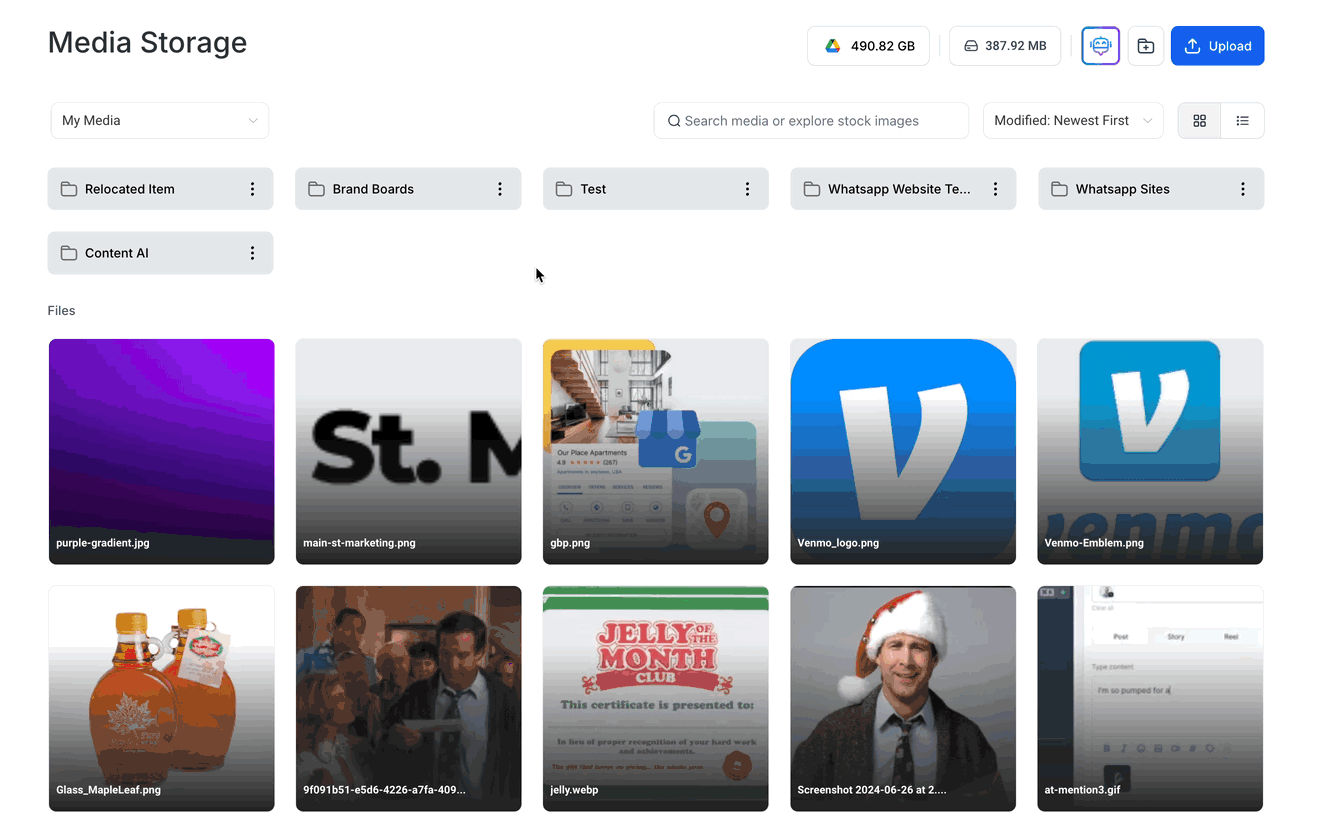The height and width of the screenshot is (824, 1334).
Task: Select the 9f091b51-e5d6-4226-a7fa-409... thumbnail
Action: (x=408, y=698)
